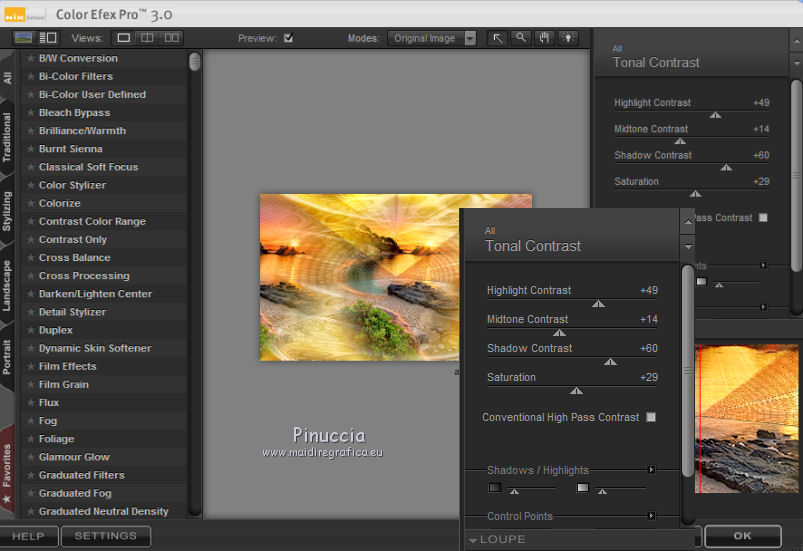The width and height of the screenshot is (803, 551).
Task: Click the light bulb background tool
Action: (567, 38)
